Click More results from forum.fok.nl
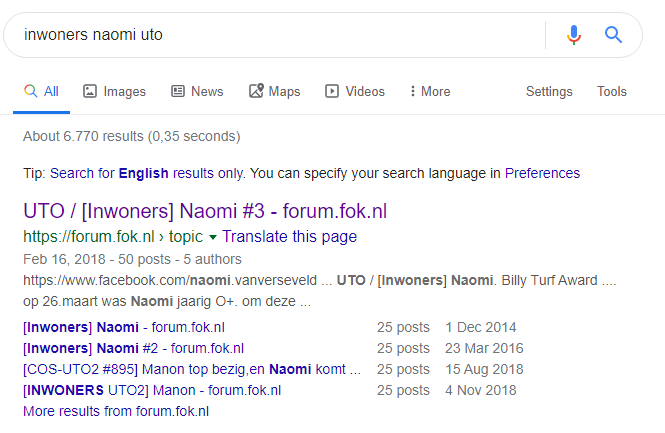Screen dimensions: 665x433 116,411
